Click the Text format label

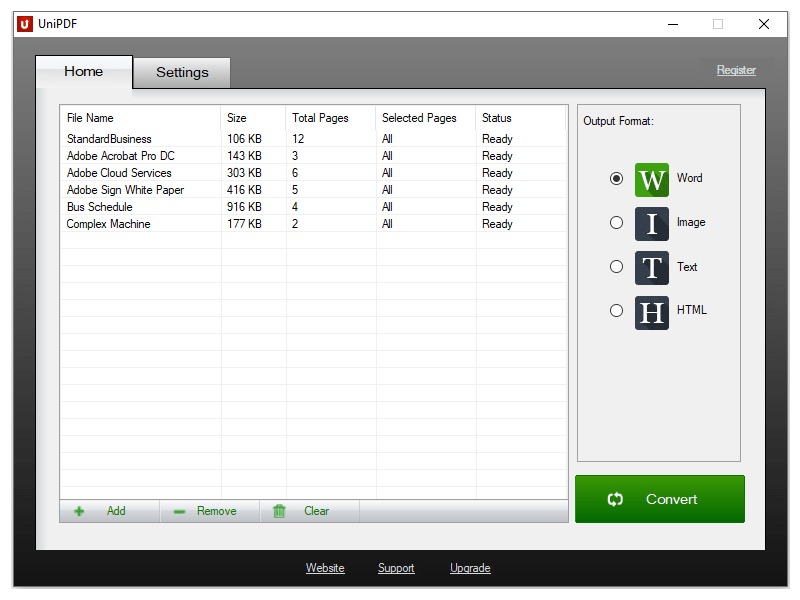(x=687, y=267)
